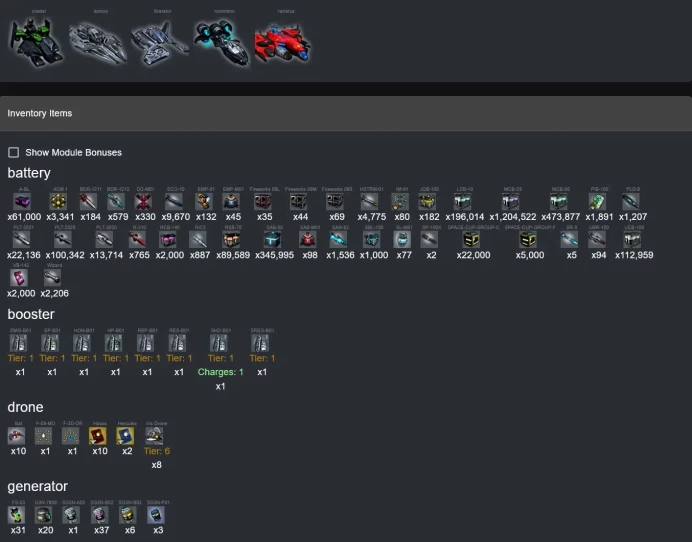Click the PLT-3030 rocket icon with x13,714
692x542 pixels.
click(x=104, y=240)
